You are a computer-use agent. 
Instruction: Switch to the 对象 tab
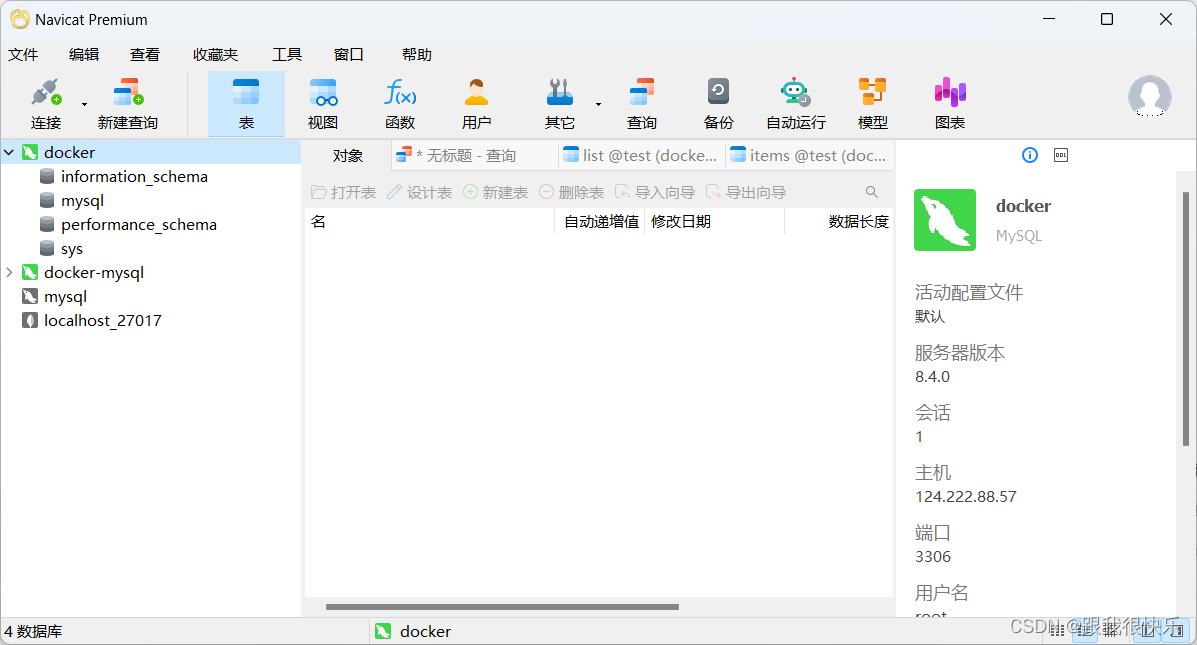(347, 156)
